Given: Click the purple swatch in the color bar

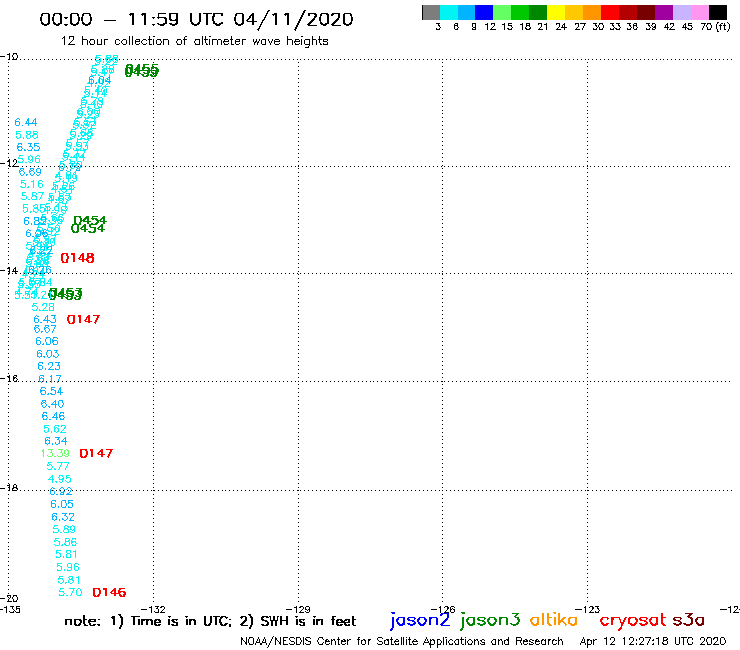Looking at the screenshot, I should [x=664, y=12].
